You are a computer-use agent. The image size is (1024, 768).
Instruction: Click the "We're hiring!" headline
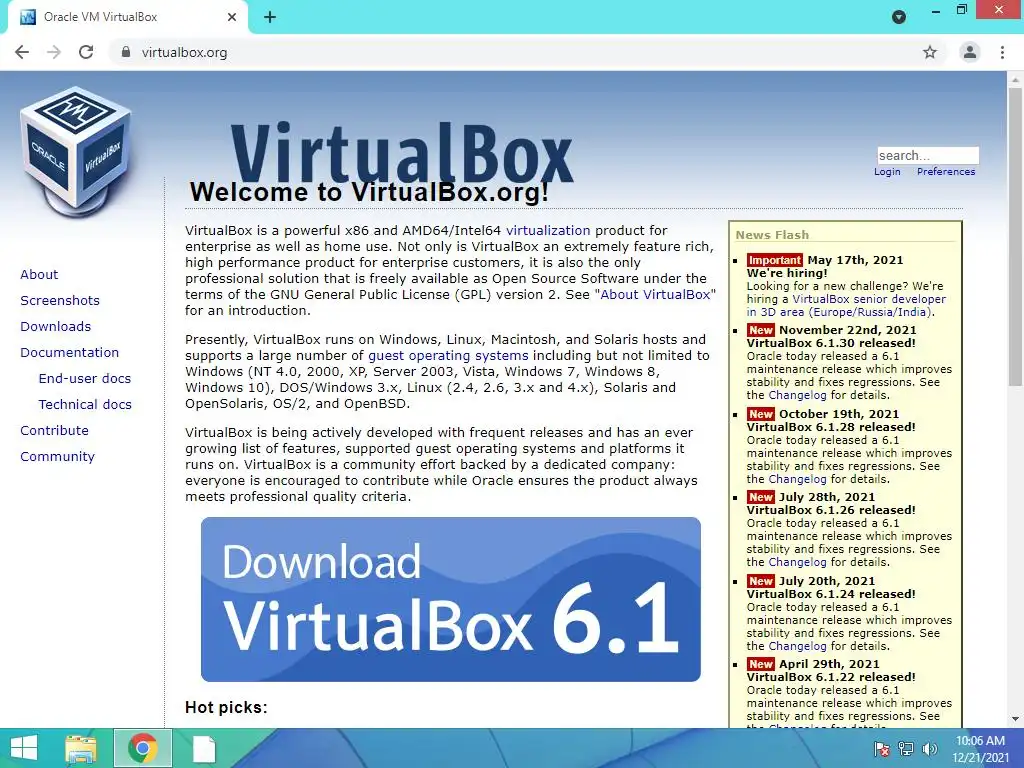click(787, 273)
